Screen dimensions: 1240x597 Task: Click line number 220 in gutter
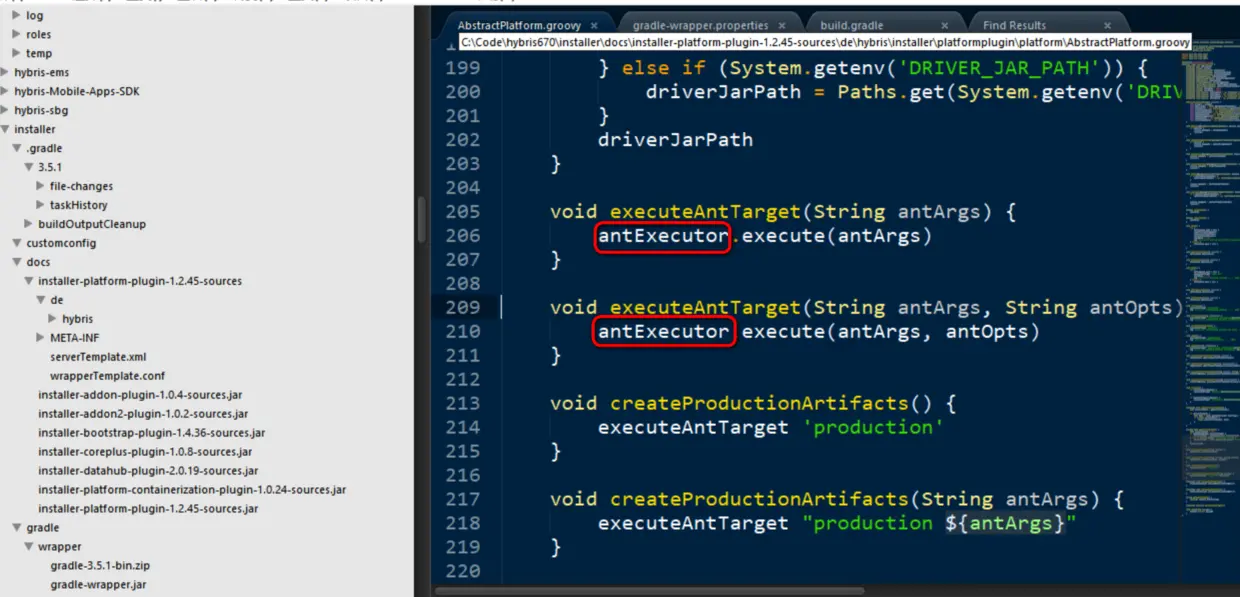tap(462, 572)
